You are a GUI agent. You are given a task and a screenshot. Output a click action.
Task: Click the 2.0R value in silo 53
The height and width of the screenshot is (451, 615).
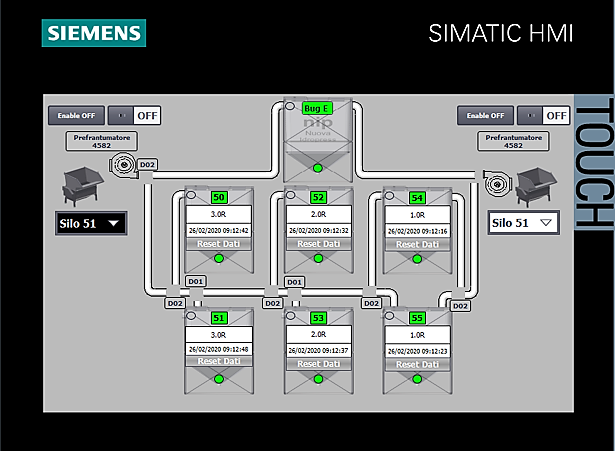click(318, 334)
